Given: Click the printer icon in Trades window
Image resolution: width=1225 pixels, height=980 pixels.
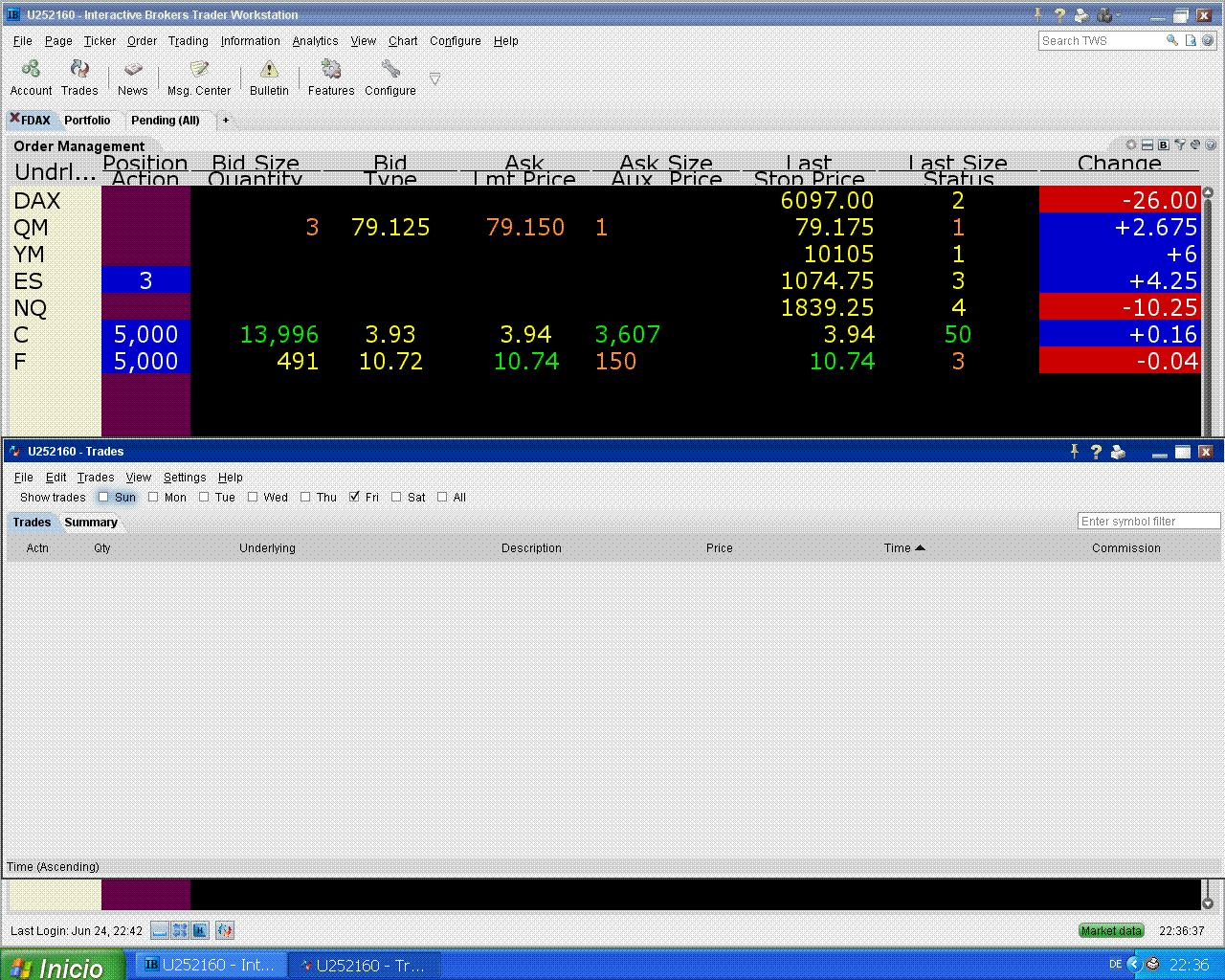Looking at the screenshot, I should coord(1118,451).
